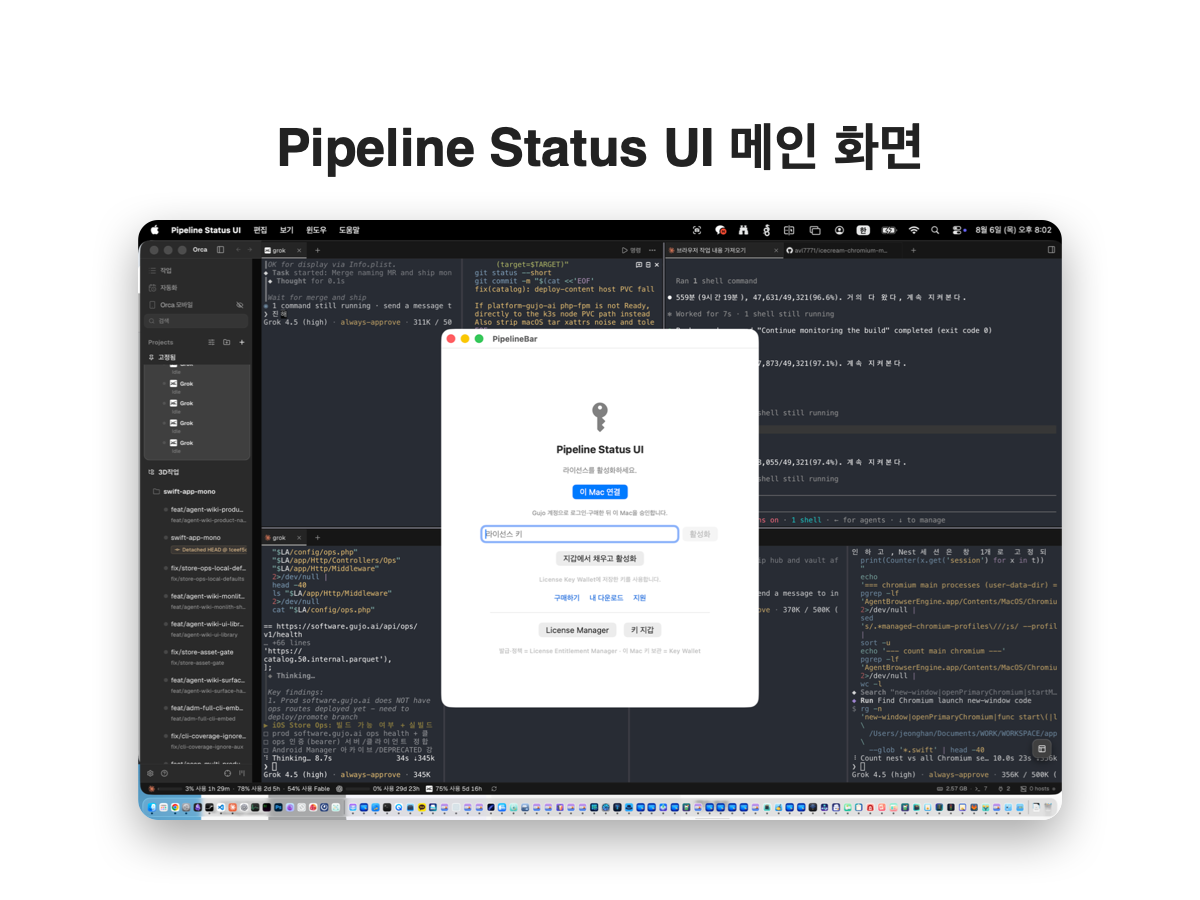Viewport: 1200px width, 900px height.
Task: Switch the 한 input source in the menu bar
Action: coord(863,230)
